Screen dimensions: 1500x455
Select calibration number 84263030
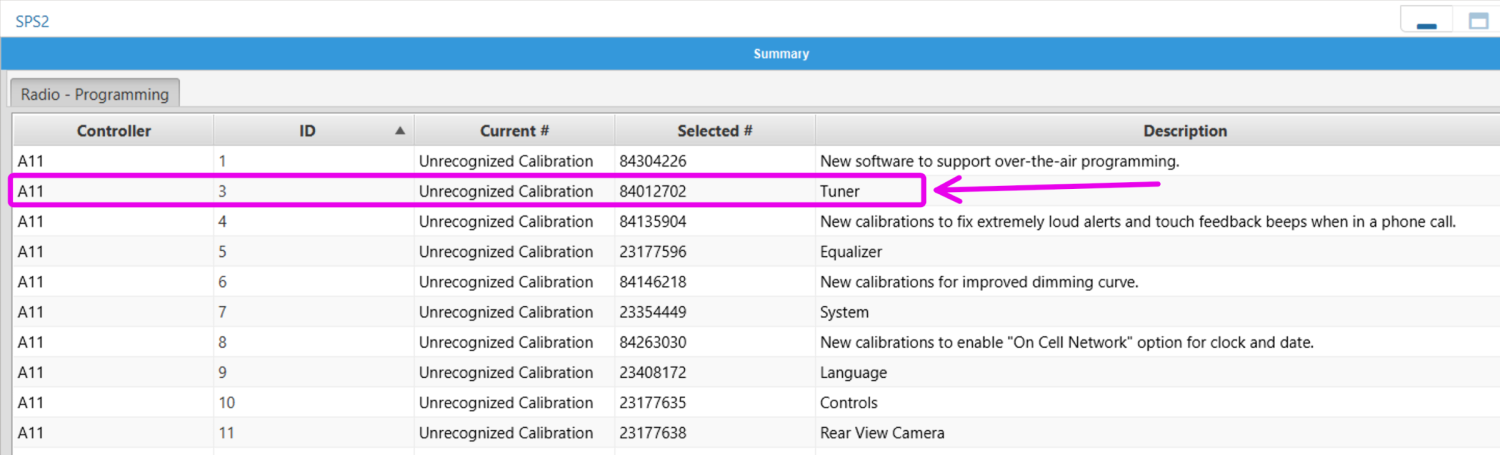pos(653,342)
